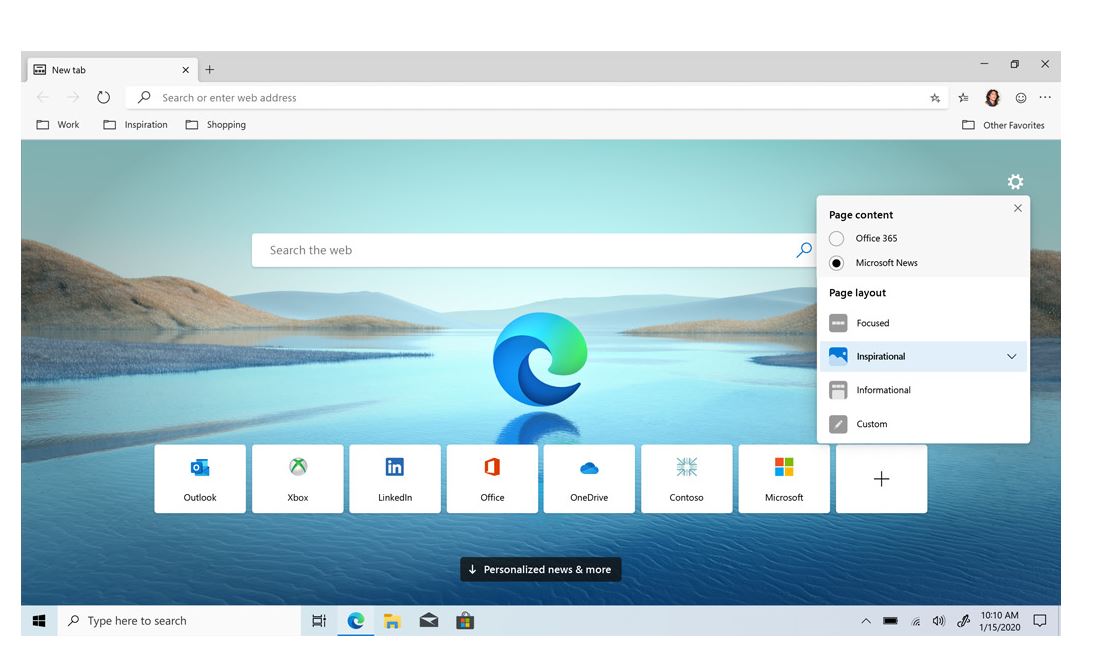Open the volume speaker icon
Viewport: 1098px width, 665px height.
click(939, 621)
